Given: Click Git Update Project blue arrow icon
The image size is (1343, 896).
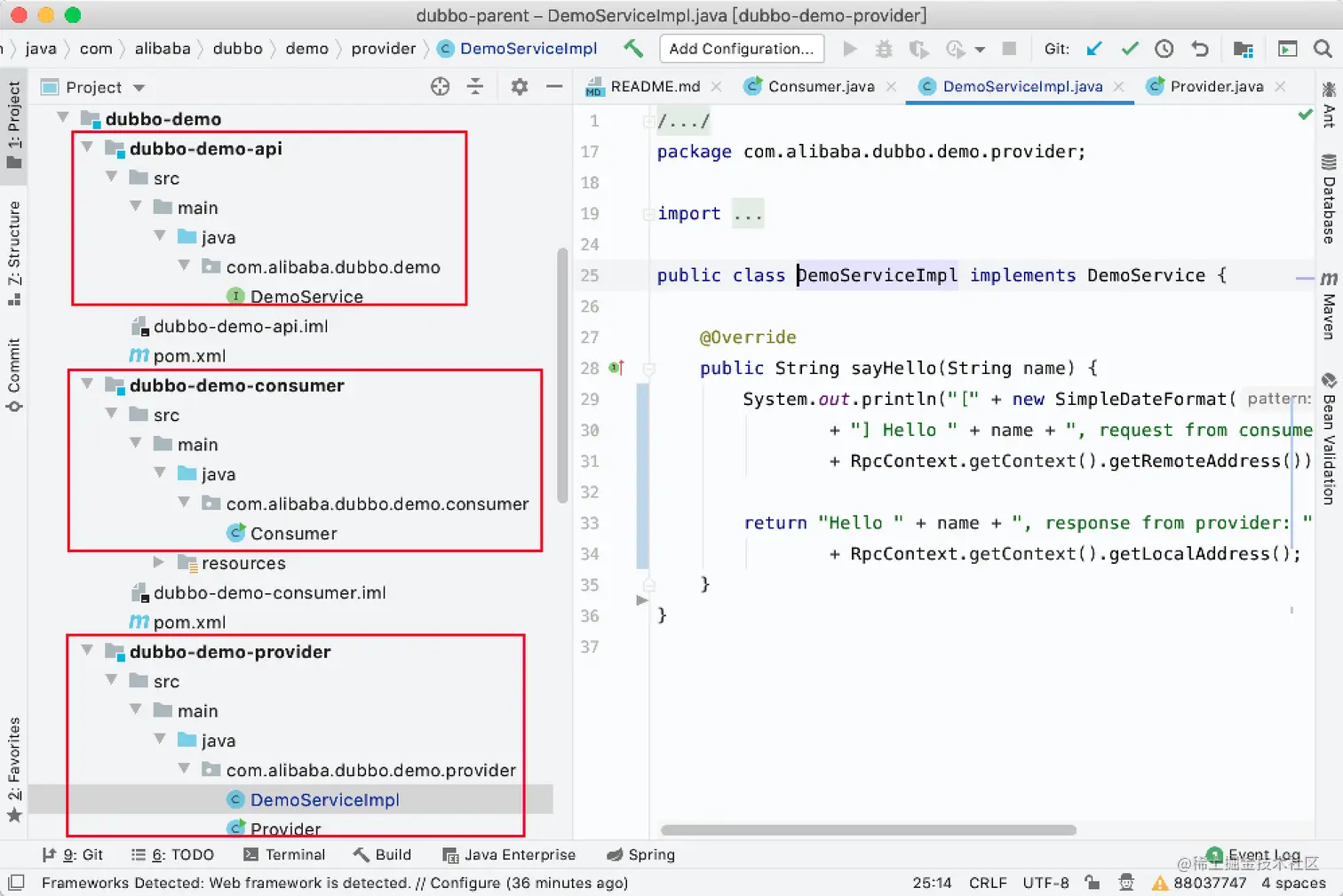Looking at the screenshot, I should pyautogui.click(x=1094, y=49).
